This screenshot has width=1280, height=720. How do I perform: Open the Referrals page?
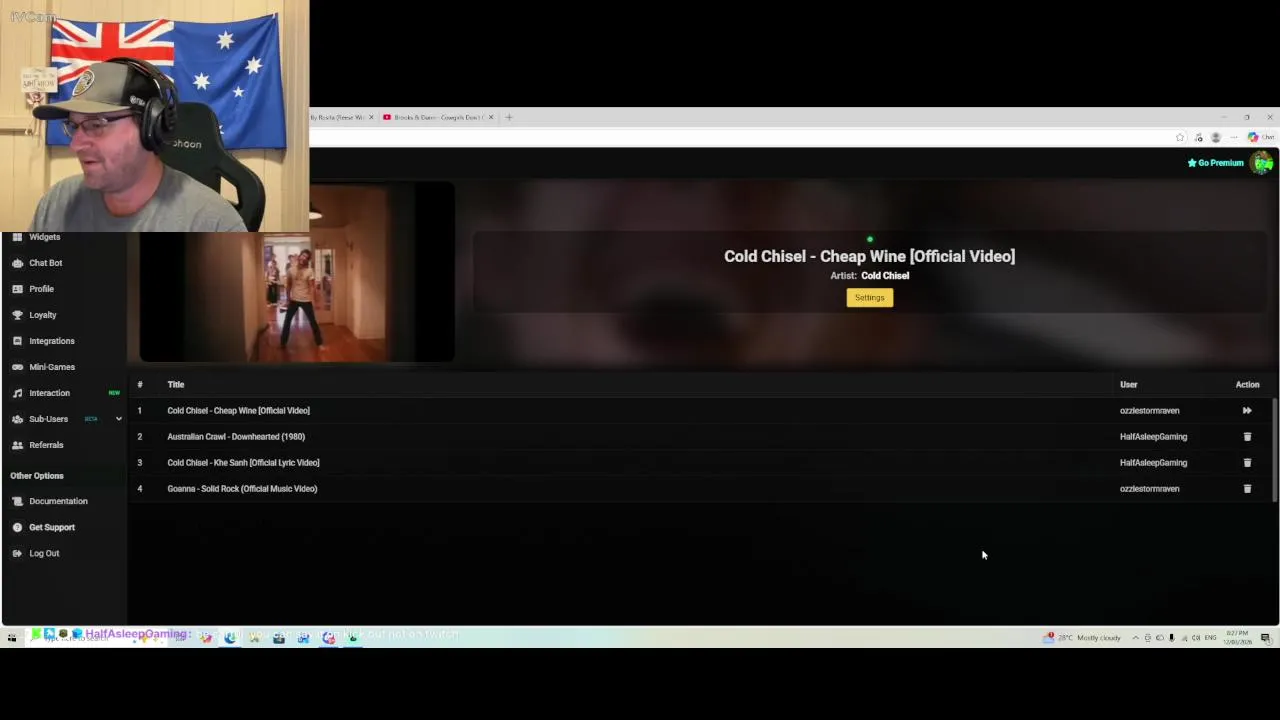[45, 445]
